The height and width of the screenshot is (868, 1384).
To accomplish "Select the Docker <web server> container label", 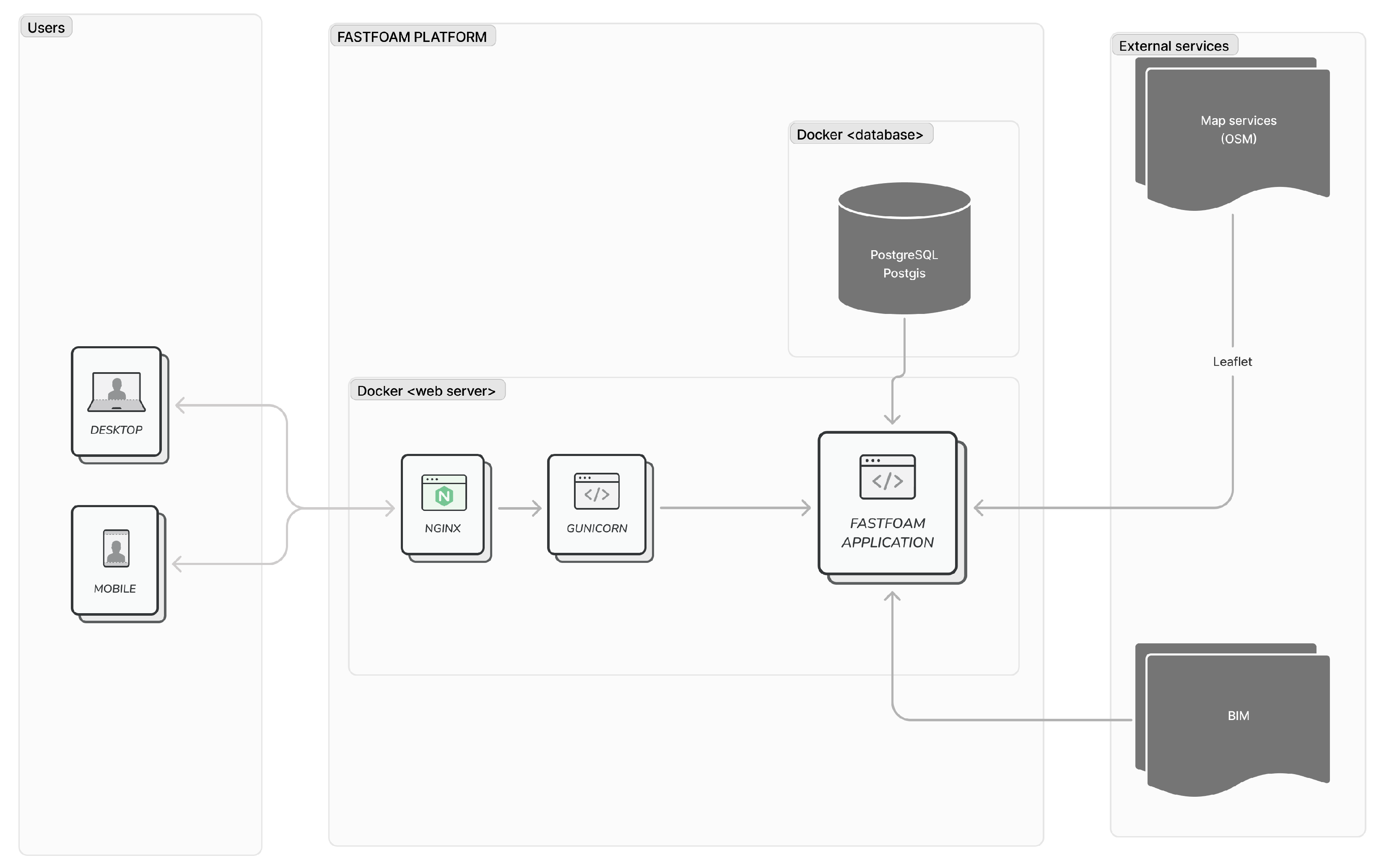I will [427, 391].
